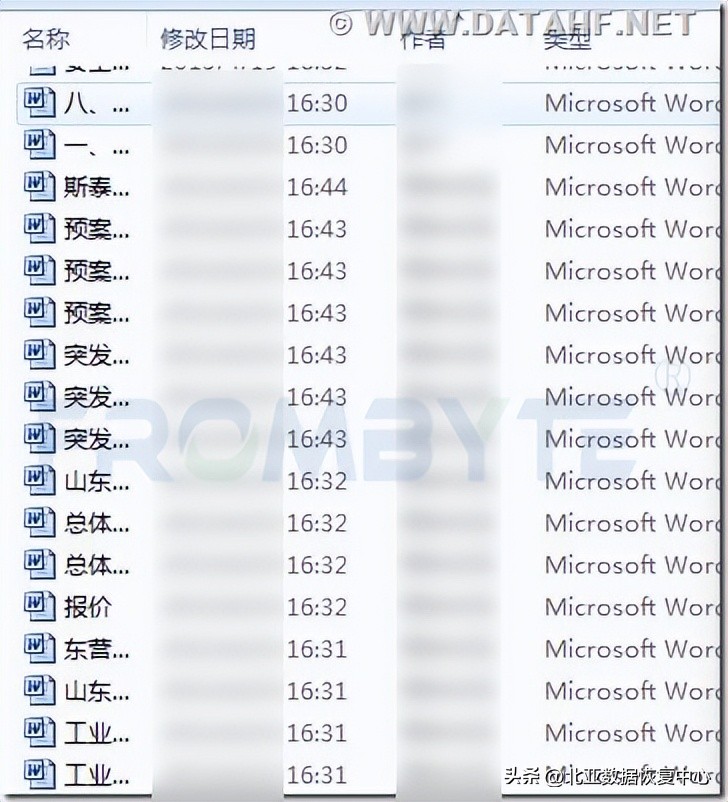The height and width of the screenshot is (802, 728).
Task: Sort files by the 修改日期 column header
Action: click(208, 39)
